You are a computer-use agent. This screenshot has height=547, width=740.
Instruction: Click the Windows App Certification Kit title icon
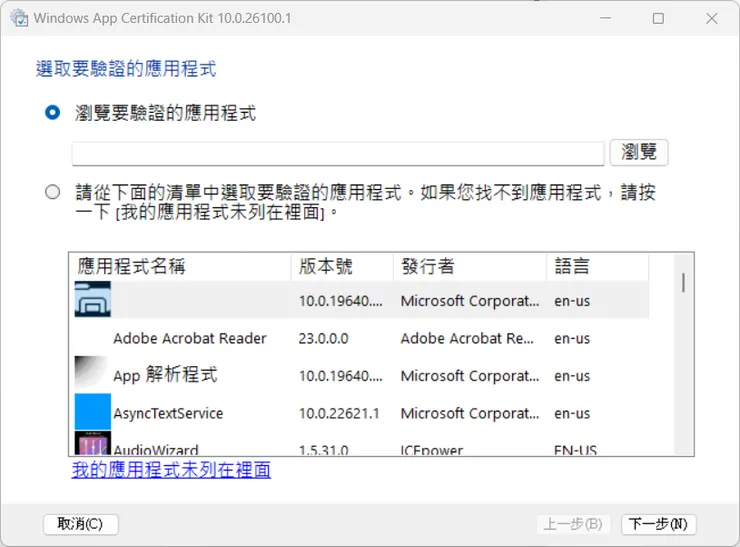pyautogui.click(x=19, y=18)
